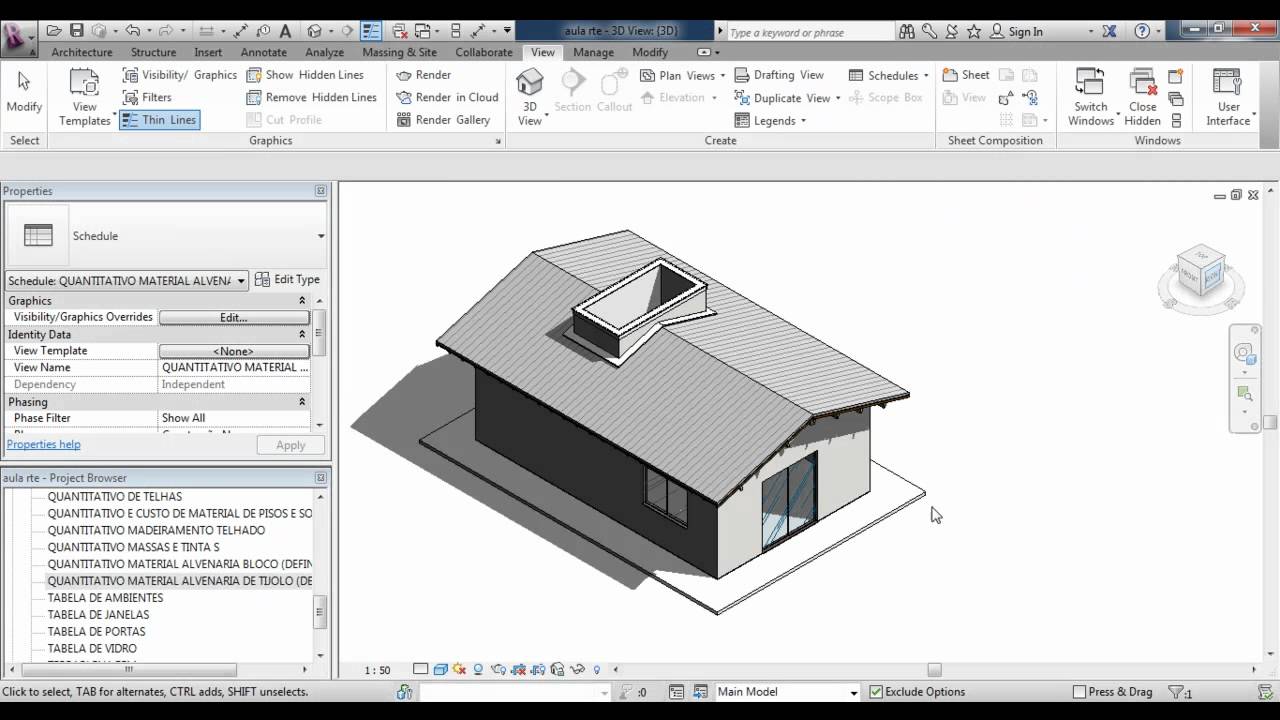The image size is (1280, 720).
Task: Open the Insert ribbon tab
Action: point(208,52)
